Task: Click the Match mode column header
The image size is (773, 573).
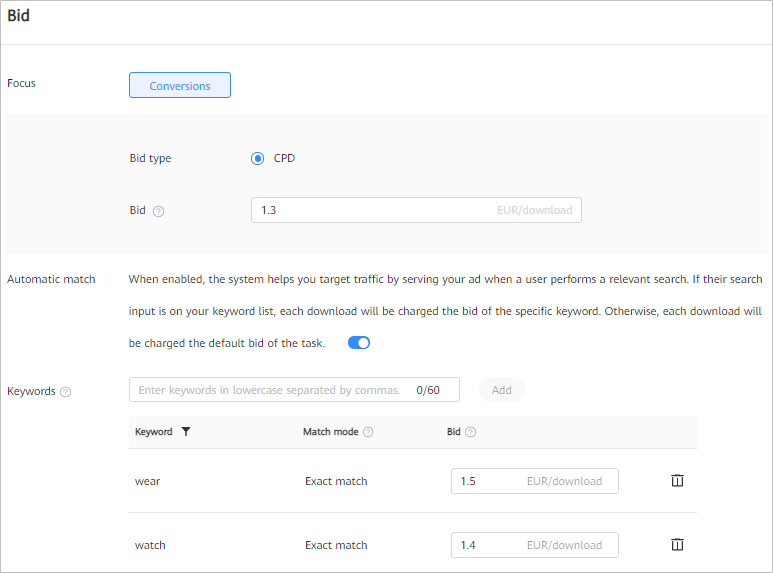Action: click(330, 432)
